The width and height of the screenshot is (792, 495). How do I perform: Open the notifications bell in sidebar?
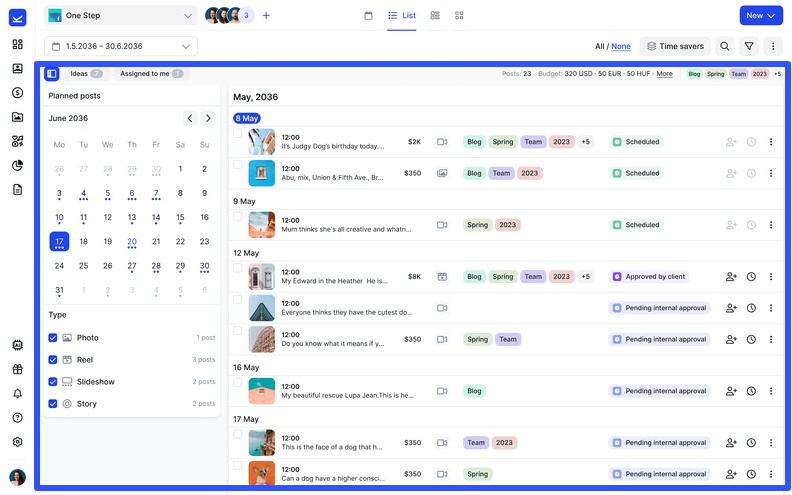17,393
